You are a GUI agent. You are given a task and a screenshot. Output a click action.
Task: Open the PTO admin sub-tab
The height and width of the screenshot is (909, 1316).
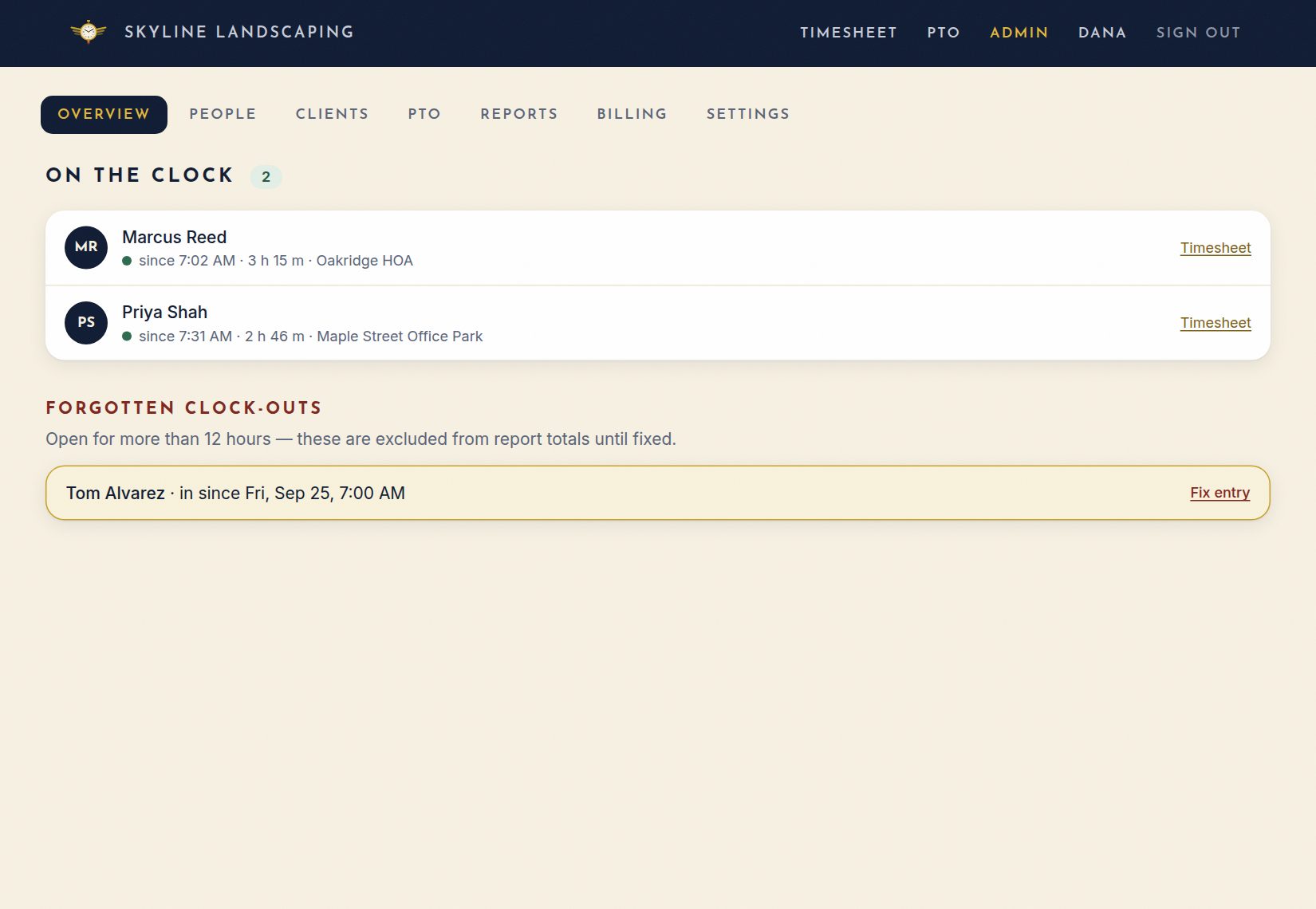click(424, 115)
